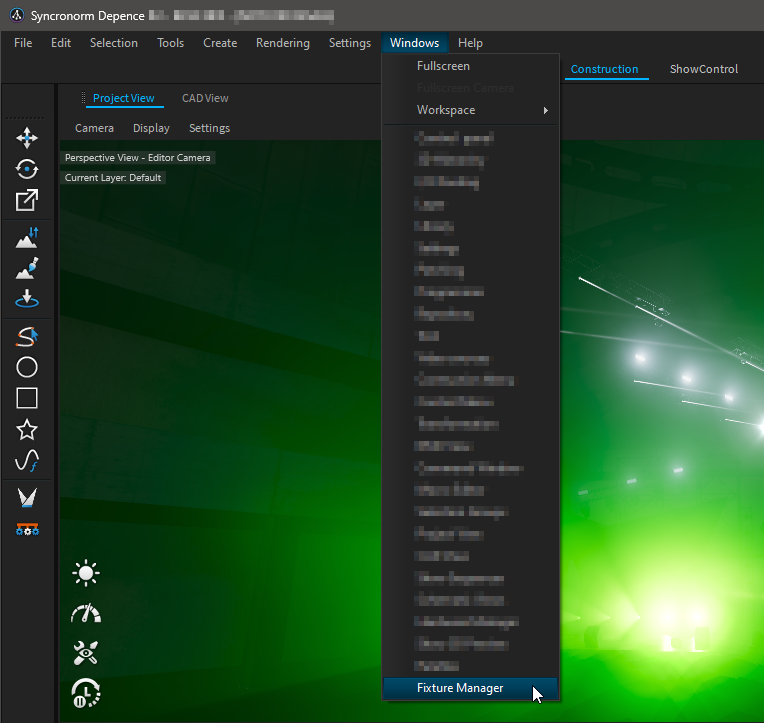Toggle the performance gauge overlay icon
The width and height of the screenshot is (764, 723).
[x=86, y=613]
